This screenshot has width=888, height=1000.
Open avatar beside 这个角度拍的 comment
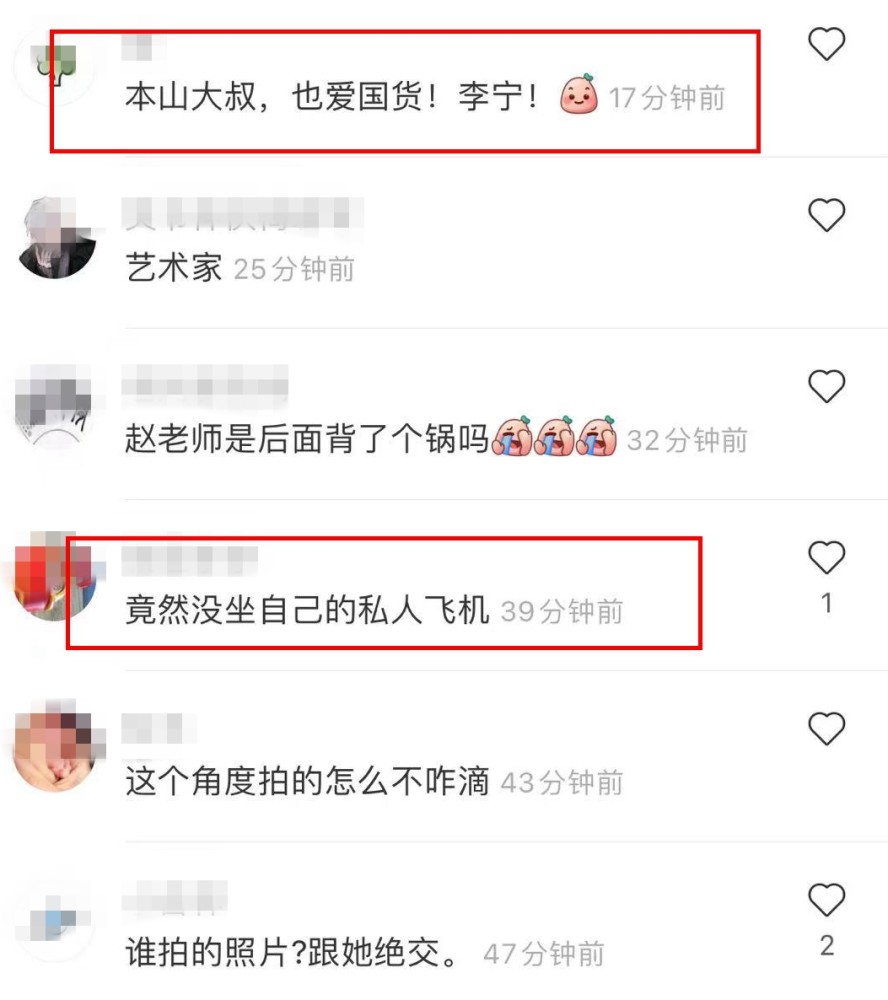click(x=54, y=749)
